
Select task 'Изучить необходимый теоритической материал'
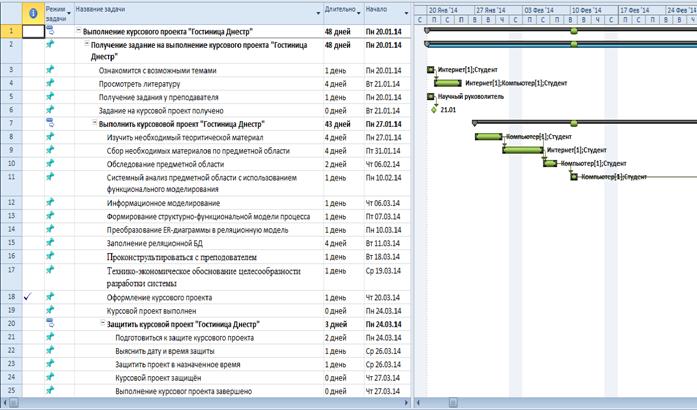[185, 137]
